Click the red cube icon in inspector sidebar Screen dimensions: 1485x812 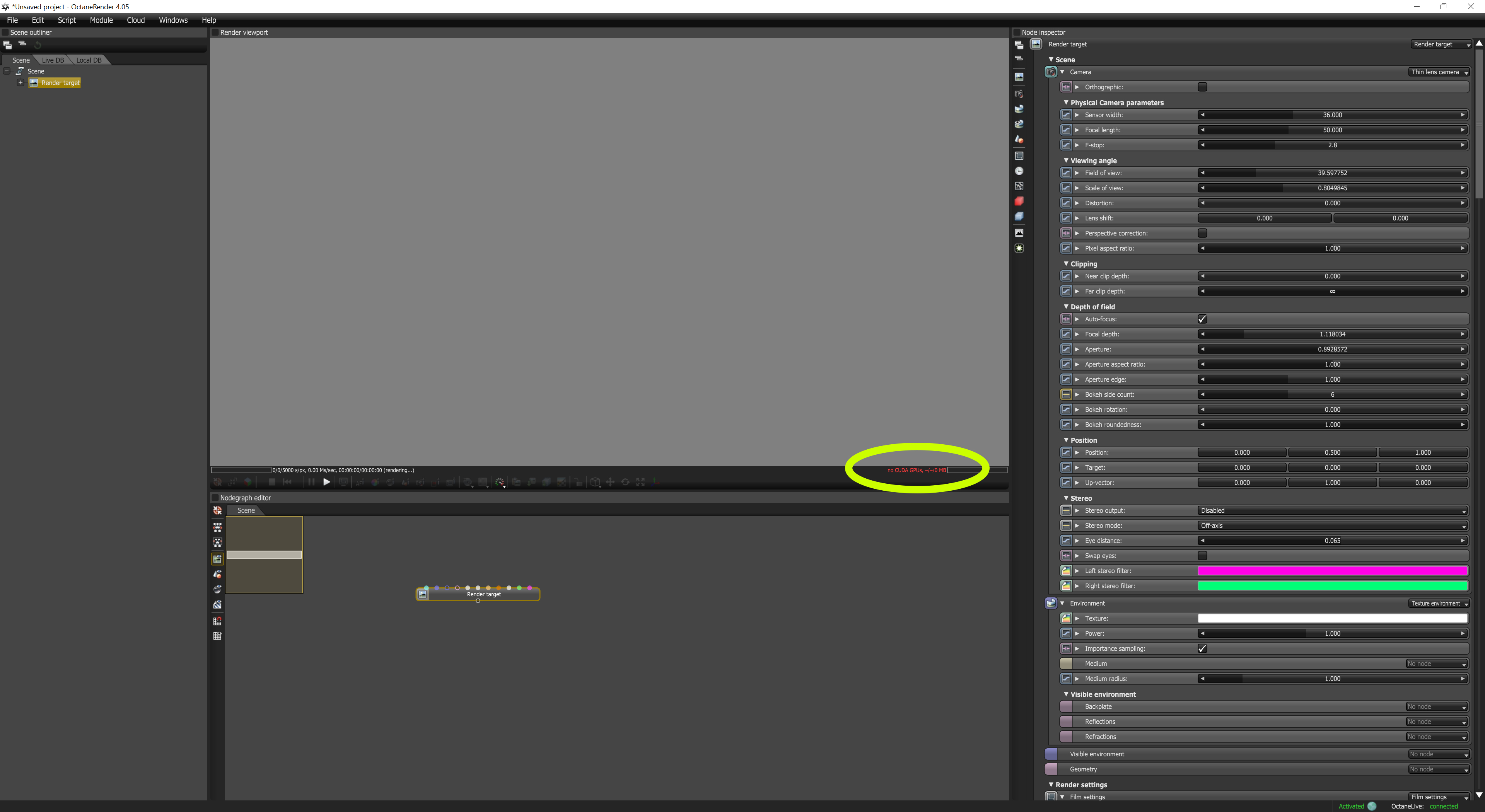coord(1019,201)
